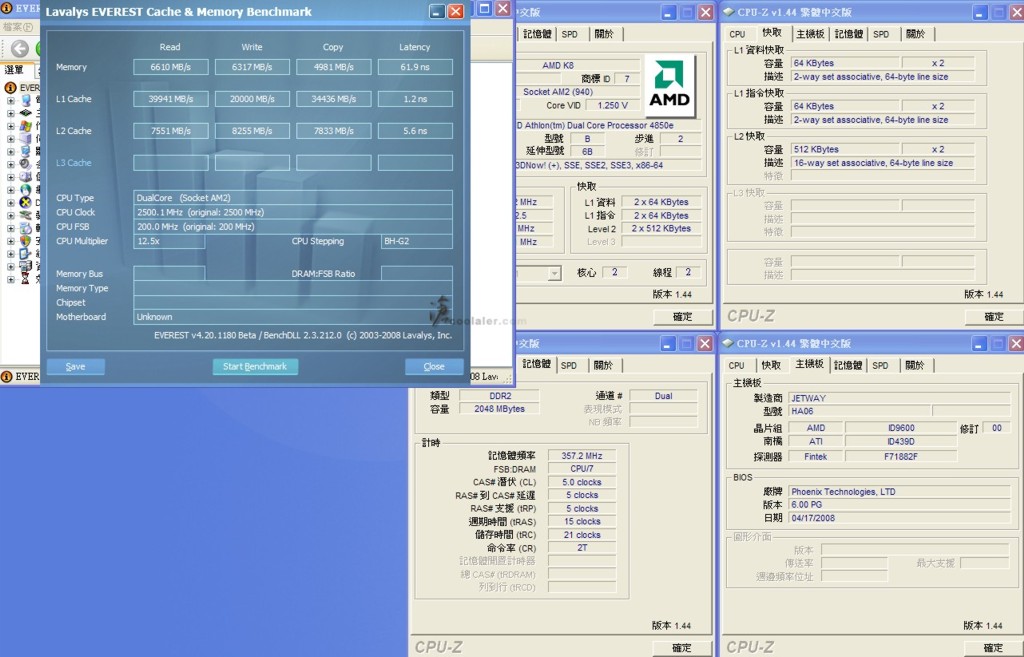The height and width of the screenshot is (657, 1024).
Task: Click the CPU Stepping field BH-G2
Action: click(x=417, y=241)
